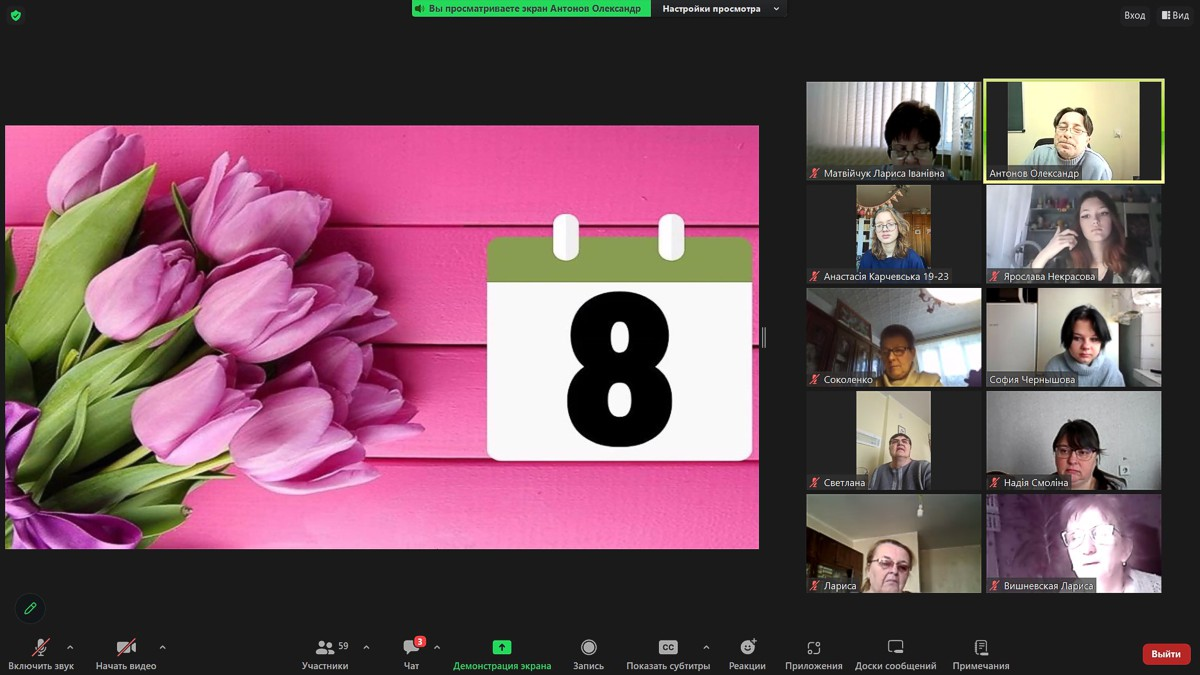Open the Реакции reactions menu
1200x675 pixels.
747,654
